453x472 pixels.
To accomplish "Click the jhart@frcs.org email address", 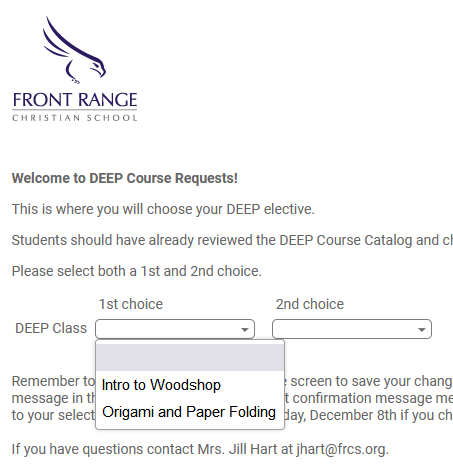I will coord(341,449).
